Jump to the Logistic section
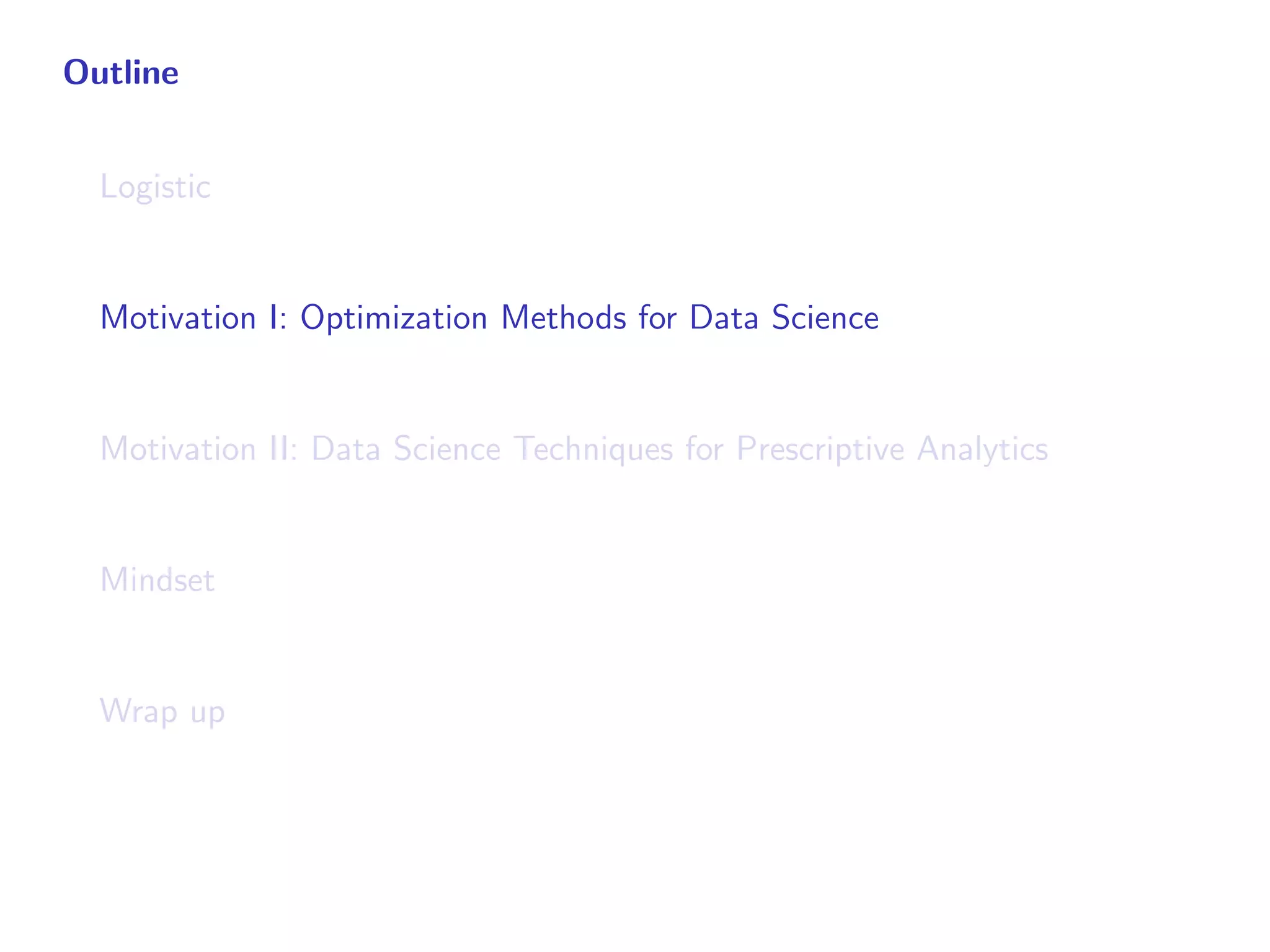This screenshot has height=952, width=1270. tap(155, 187)
